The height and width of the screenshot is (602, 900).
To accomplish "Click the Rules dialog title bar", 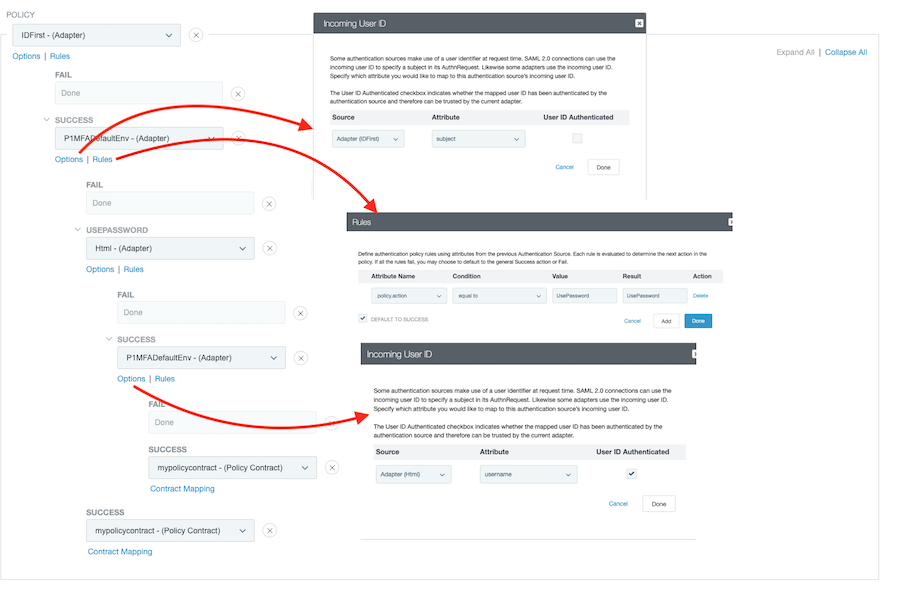I will tap(539, 222).
